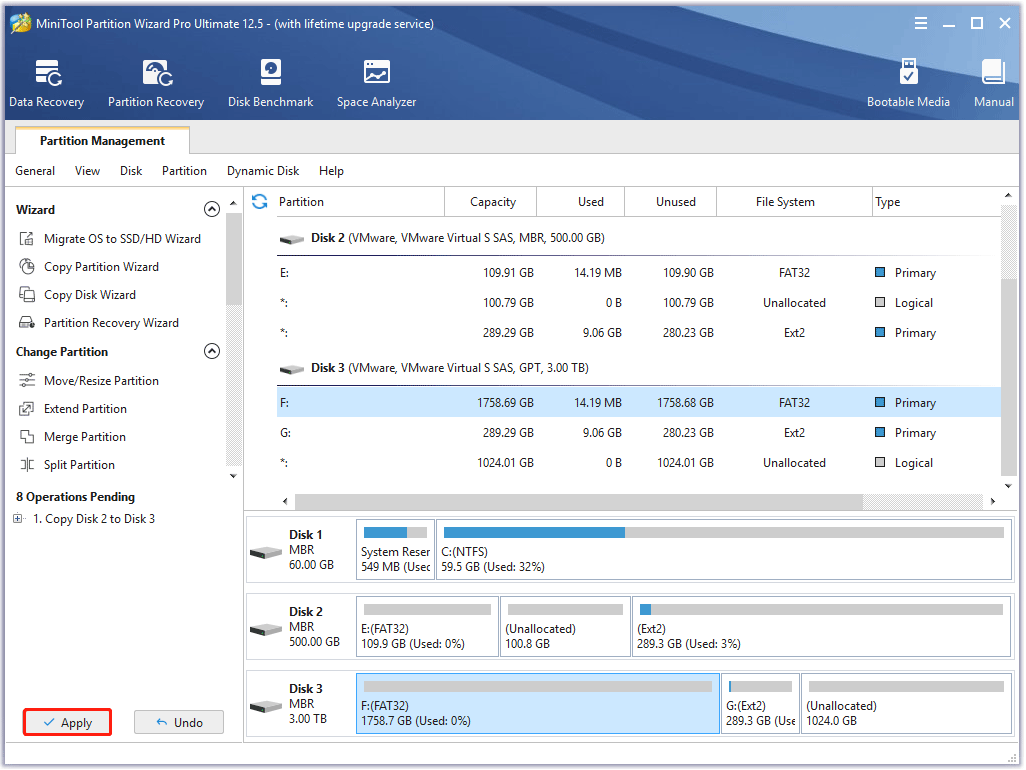Collapse the Change Partition section
Image resolution: width=1026 pixels, height=770 pixels.
pyautogui.click(x=211, y=351)
